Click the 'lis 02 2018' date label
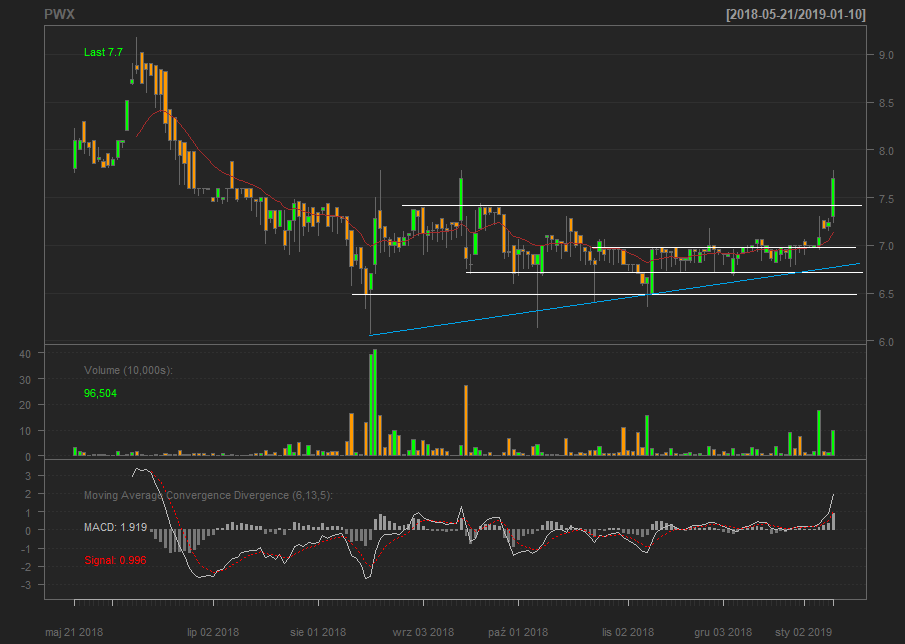This screenshot has width=905, height=644. point(628,632)
